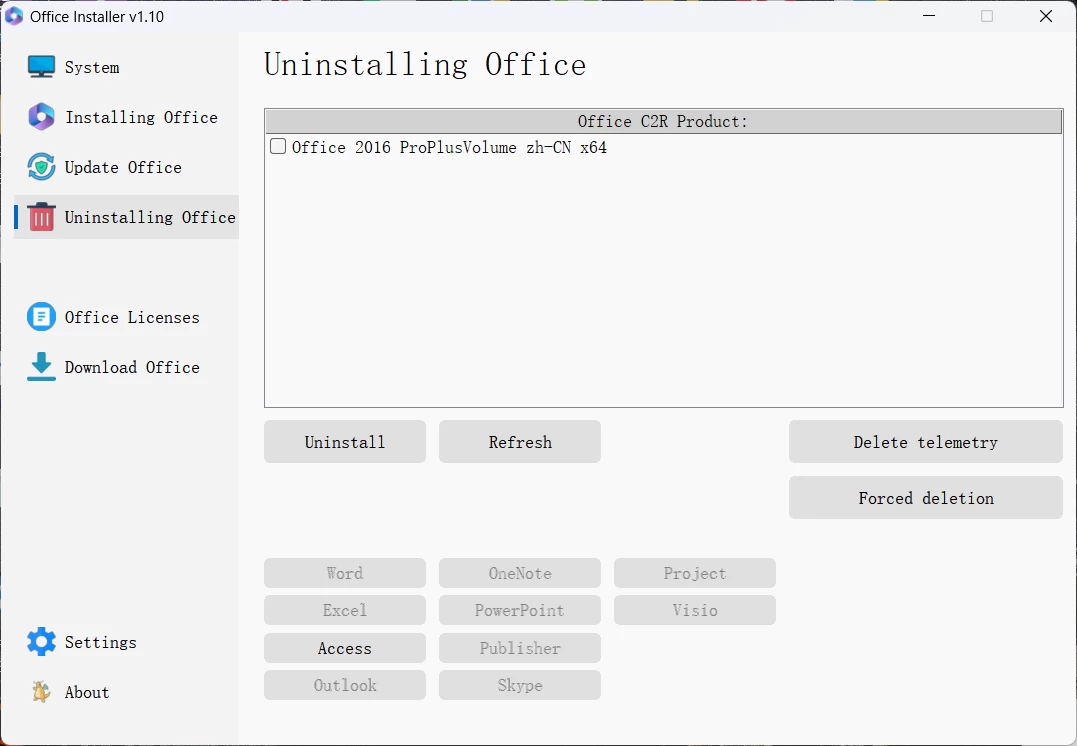Click Forced deletion button
Image resolution: width=1077 pixels, height=746 pixels.
[926, 498]
